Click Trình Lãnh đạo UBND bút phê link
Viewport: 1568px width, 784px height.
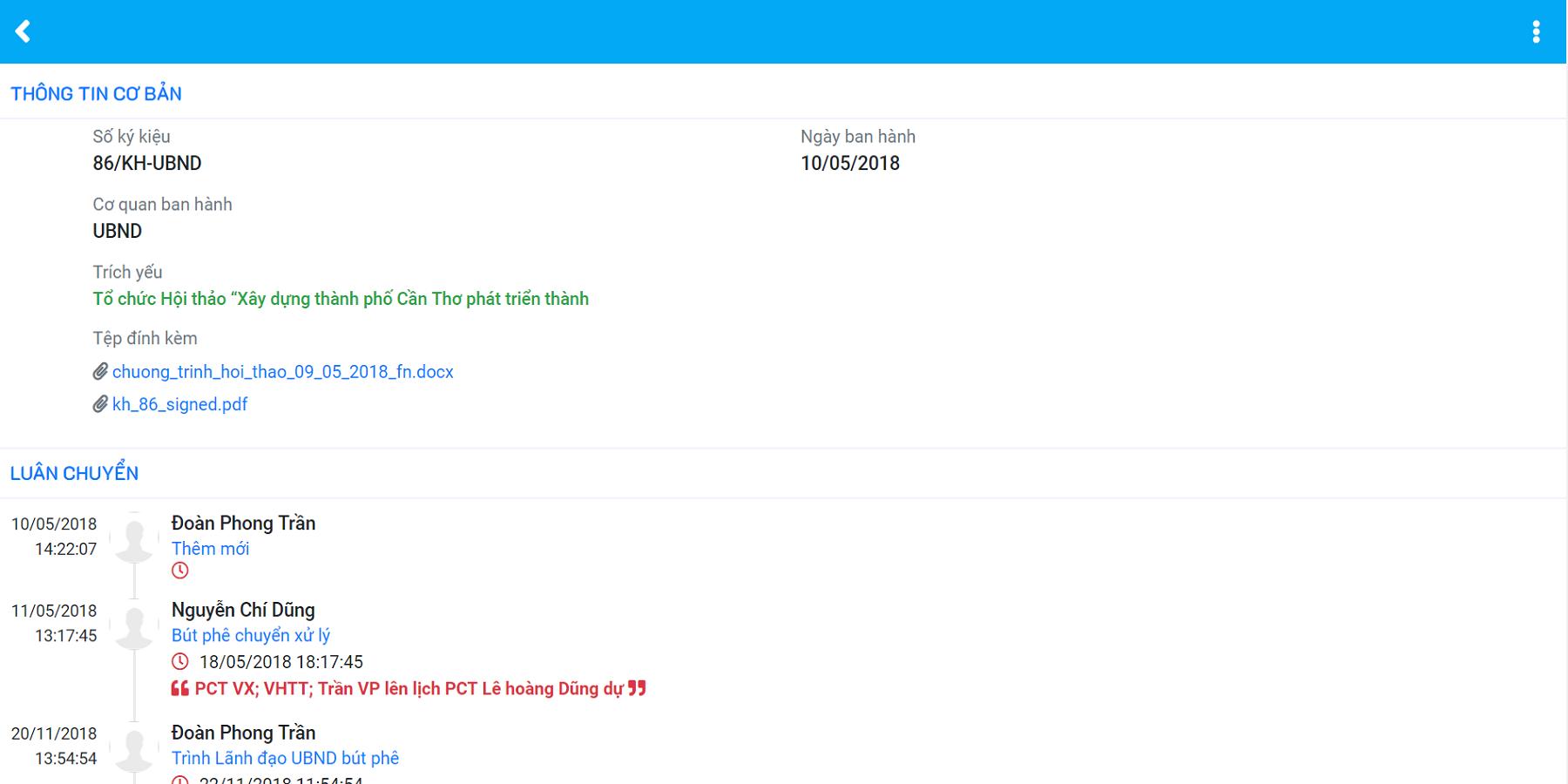pyautogui.click(x=285, y=758)
